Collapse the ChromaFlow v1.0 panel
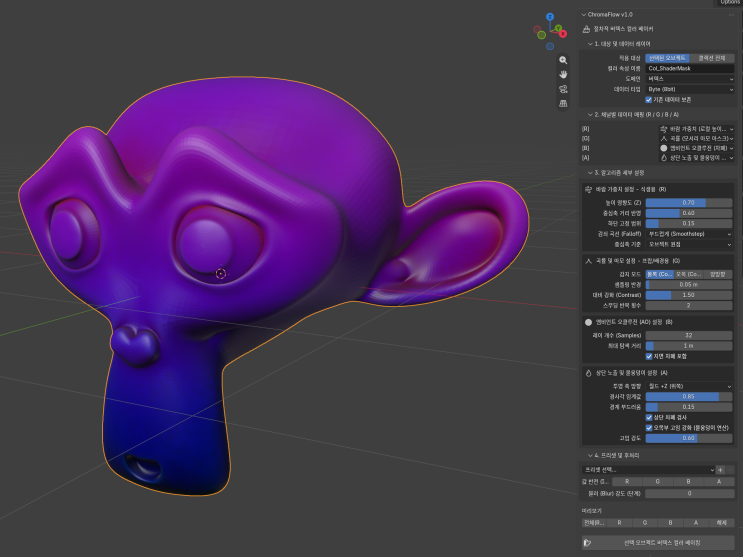 point(584,15)
